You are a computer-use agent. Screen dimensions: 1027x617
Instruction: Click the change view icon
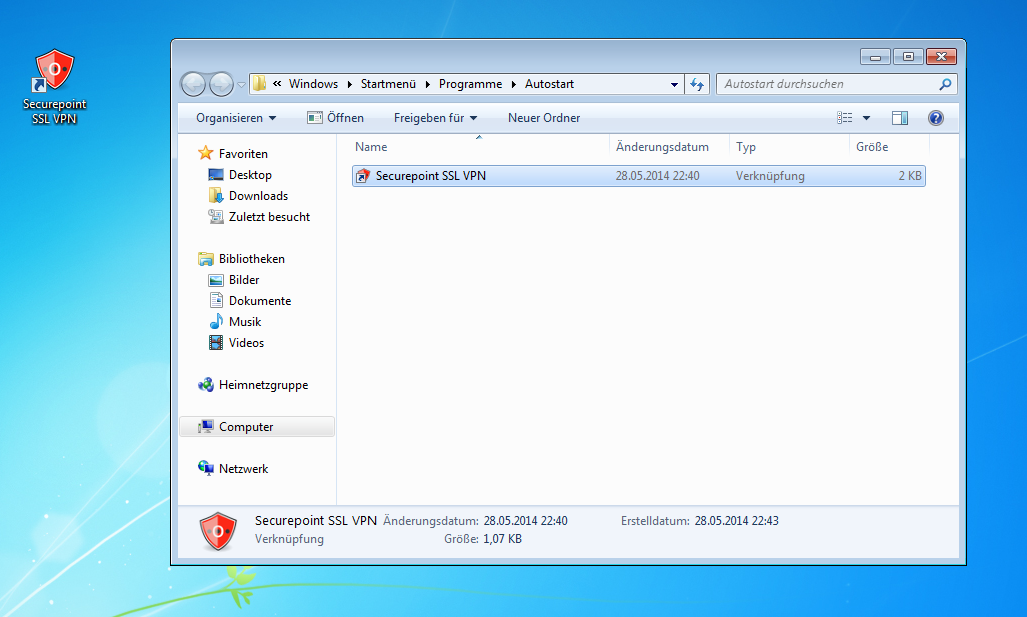[845, 118]
